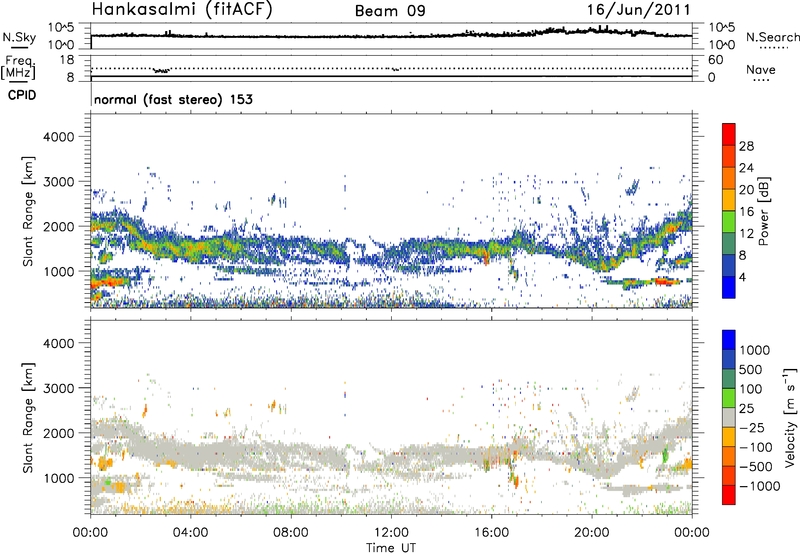The width and height of the screenshot is (800, 554).
Task: Click the "N.Search" legend label
Action: [x=772, y=37]
